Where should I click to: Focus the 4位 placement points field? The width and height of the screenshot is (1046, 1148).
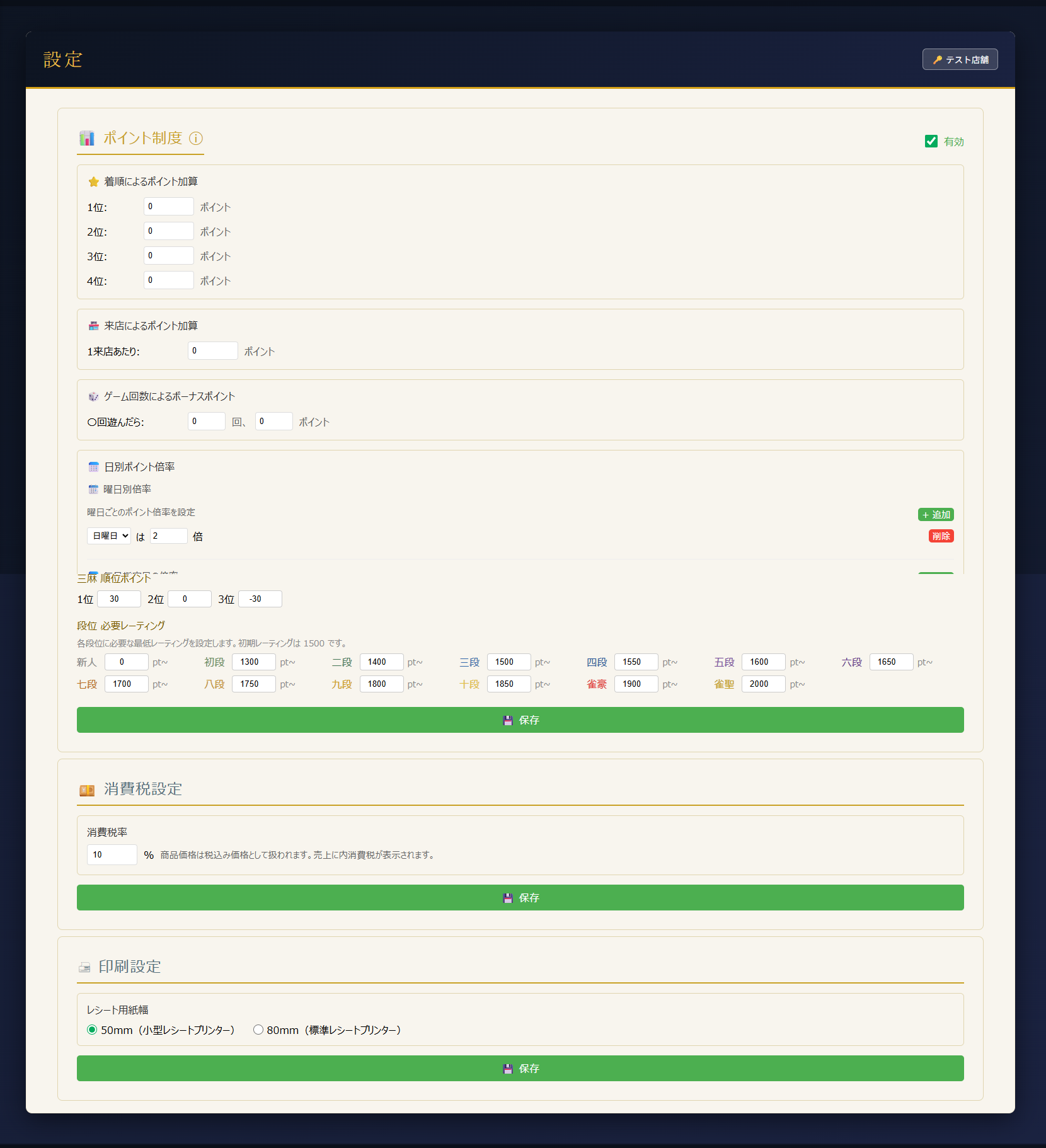tap(169, 280)
